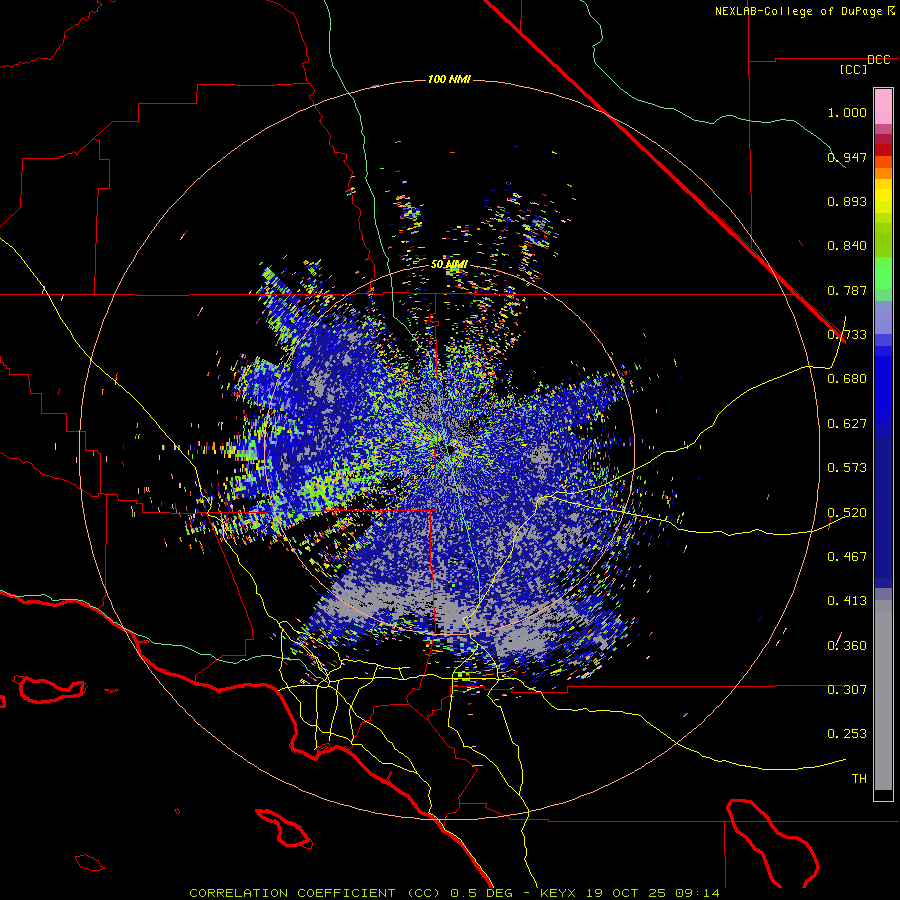Click the DCC label above the scale
The image size is (900, 900).
[879, 60]
